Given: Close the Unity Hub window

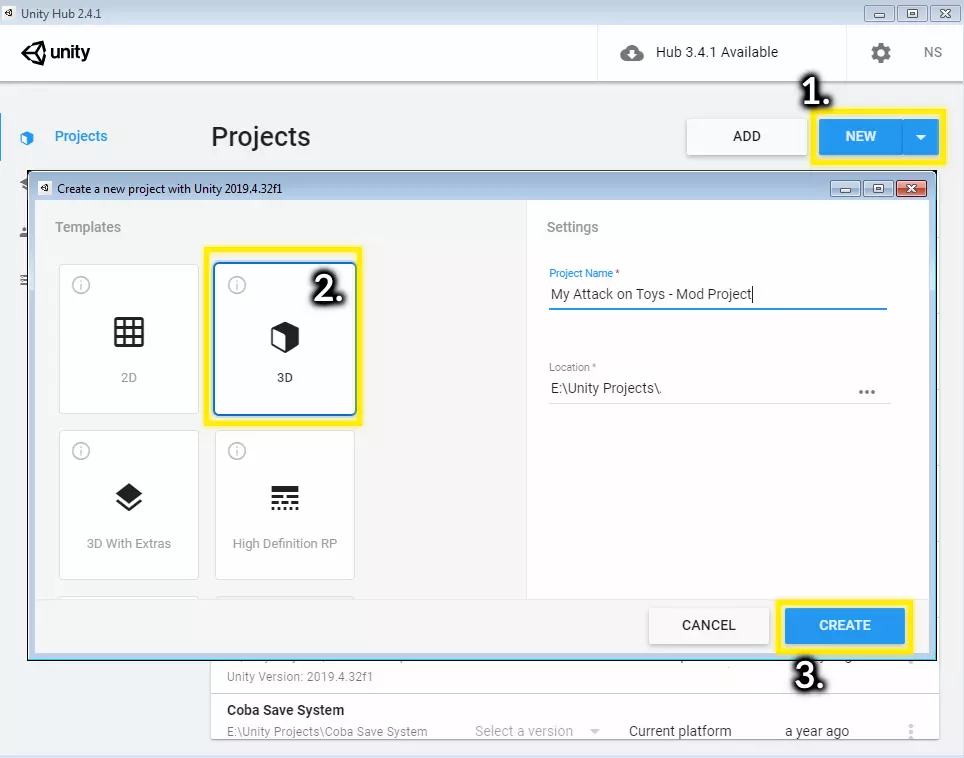Looking at the screenshot, I should coord(945,14).
